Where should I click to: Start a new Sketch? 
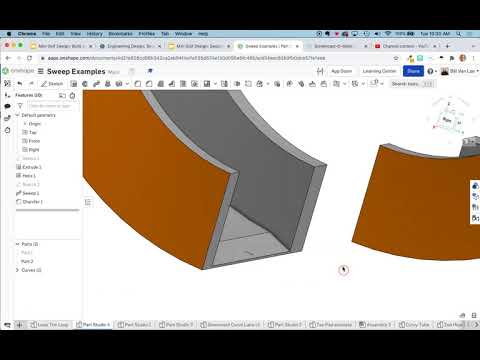(x=52, y=84)
